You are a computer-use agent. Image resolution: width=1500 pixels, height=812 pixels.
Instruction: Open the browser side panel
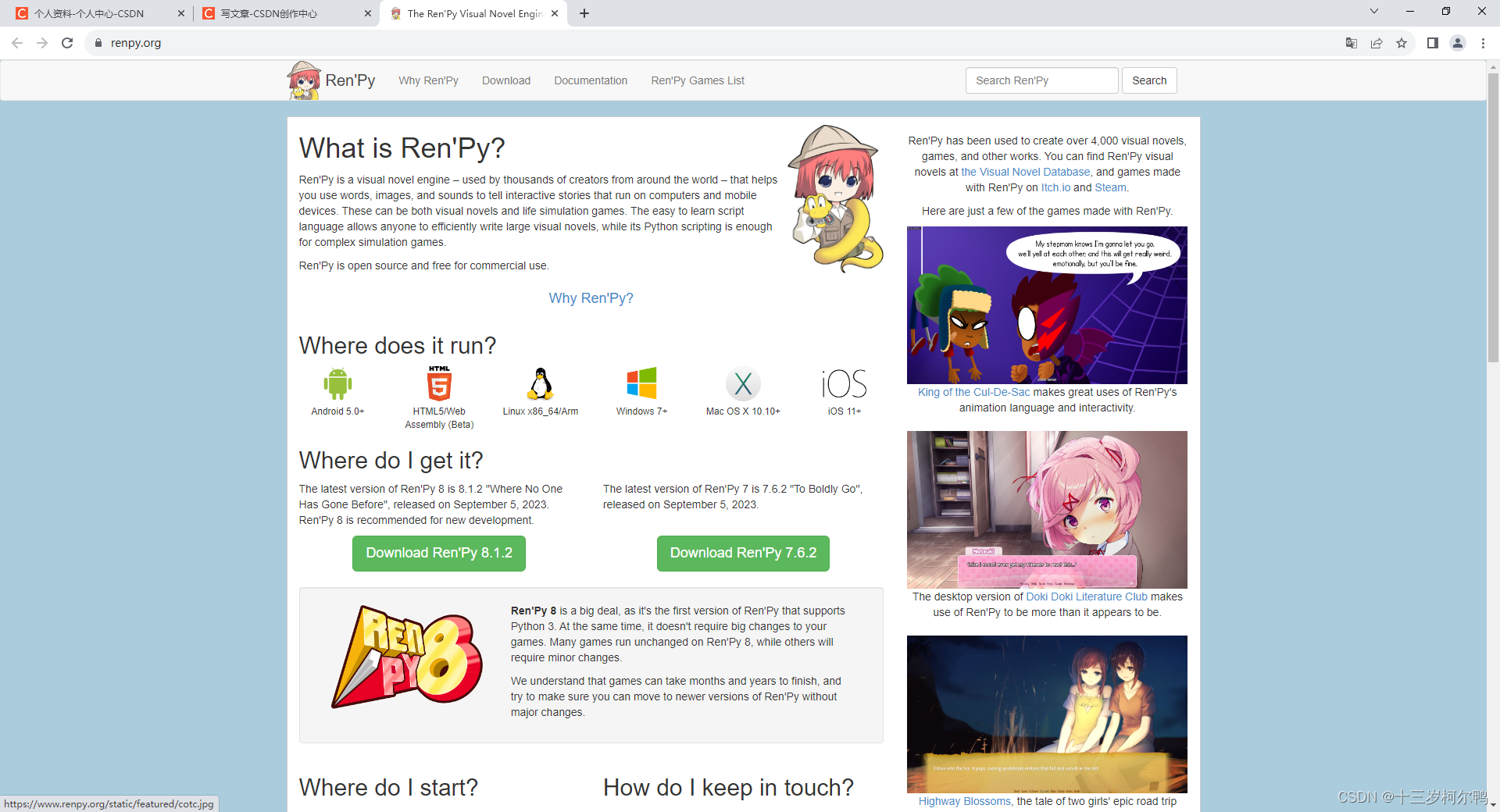click(1433, 43)
